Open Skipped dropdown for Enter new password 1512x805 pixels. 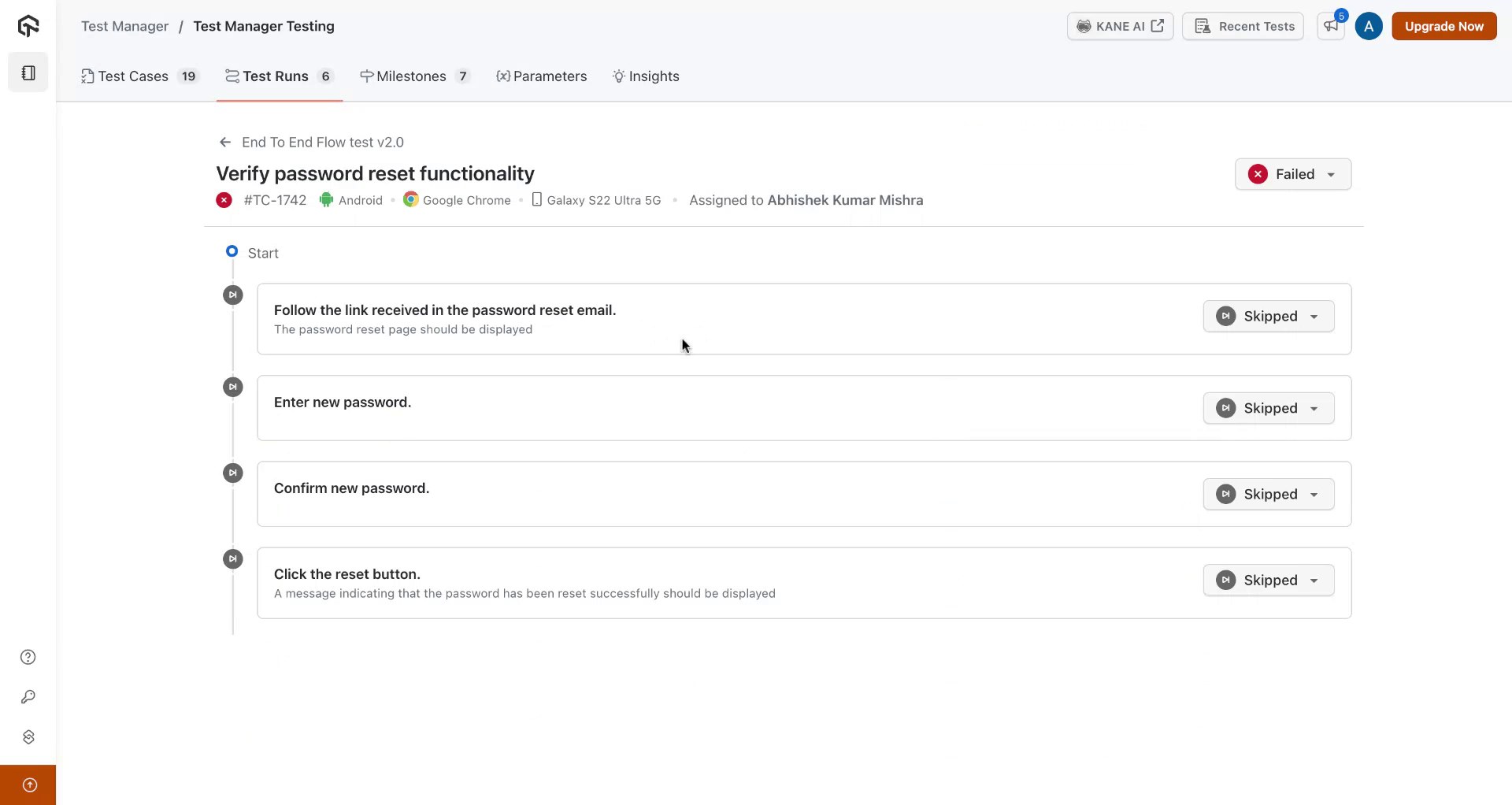[1268, 408]
